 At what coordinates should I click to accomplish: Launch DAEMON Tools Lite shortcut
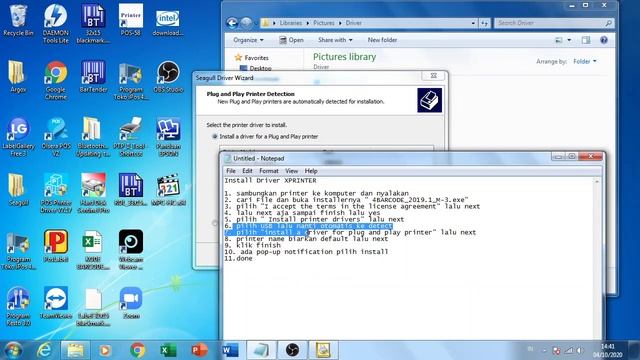(56, 24)
